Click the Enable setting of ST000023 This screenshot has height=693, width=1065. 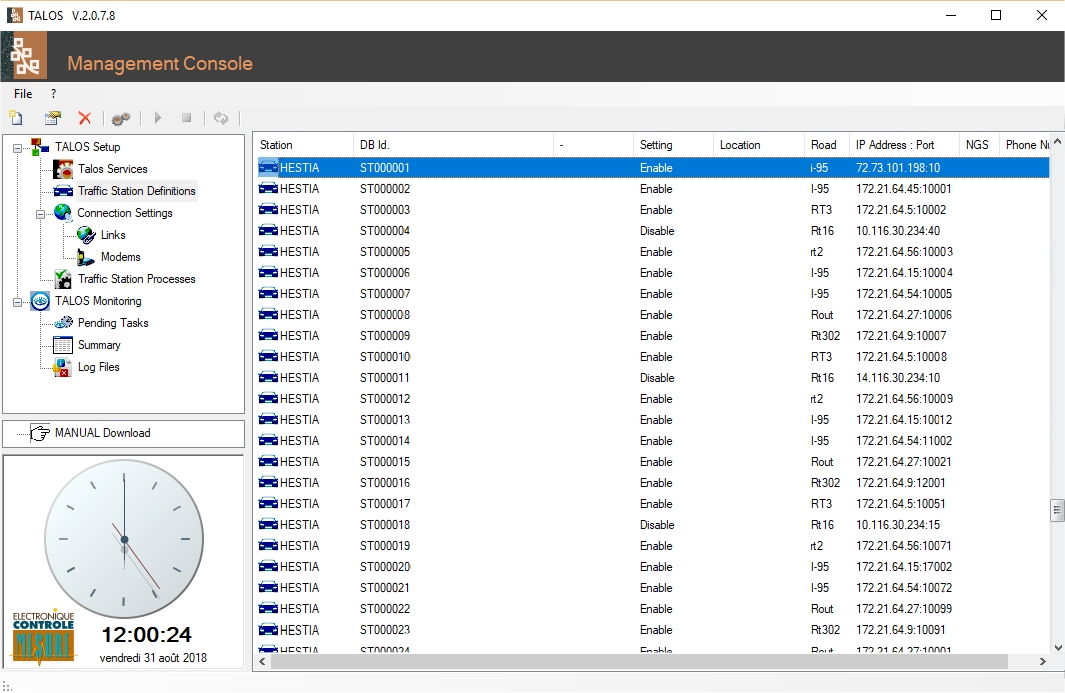(656, 630)
